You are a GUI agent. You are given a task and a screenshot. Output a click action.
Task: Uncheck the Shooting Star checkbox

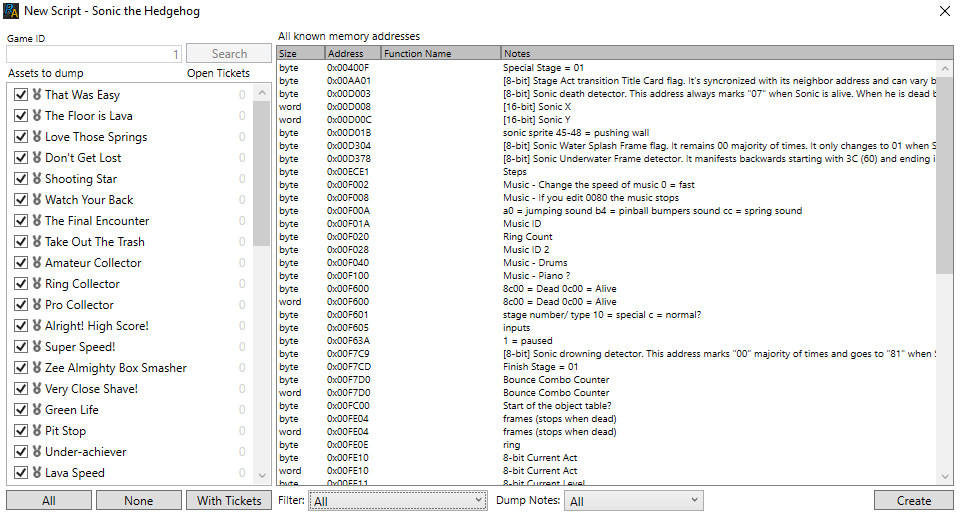coord(21,179)
